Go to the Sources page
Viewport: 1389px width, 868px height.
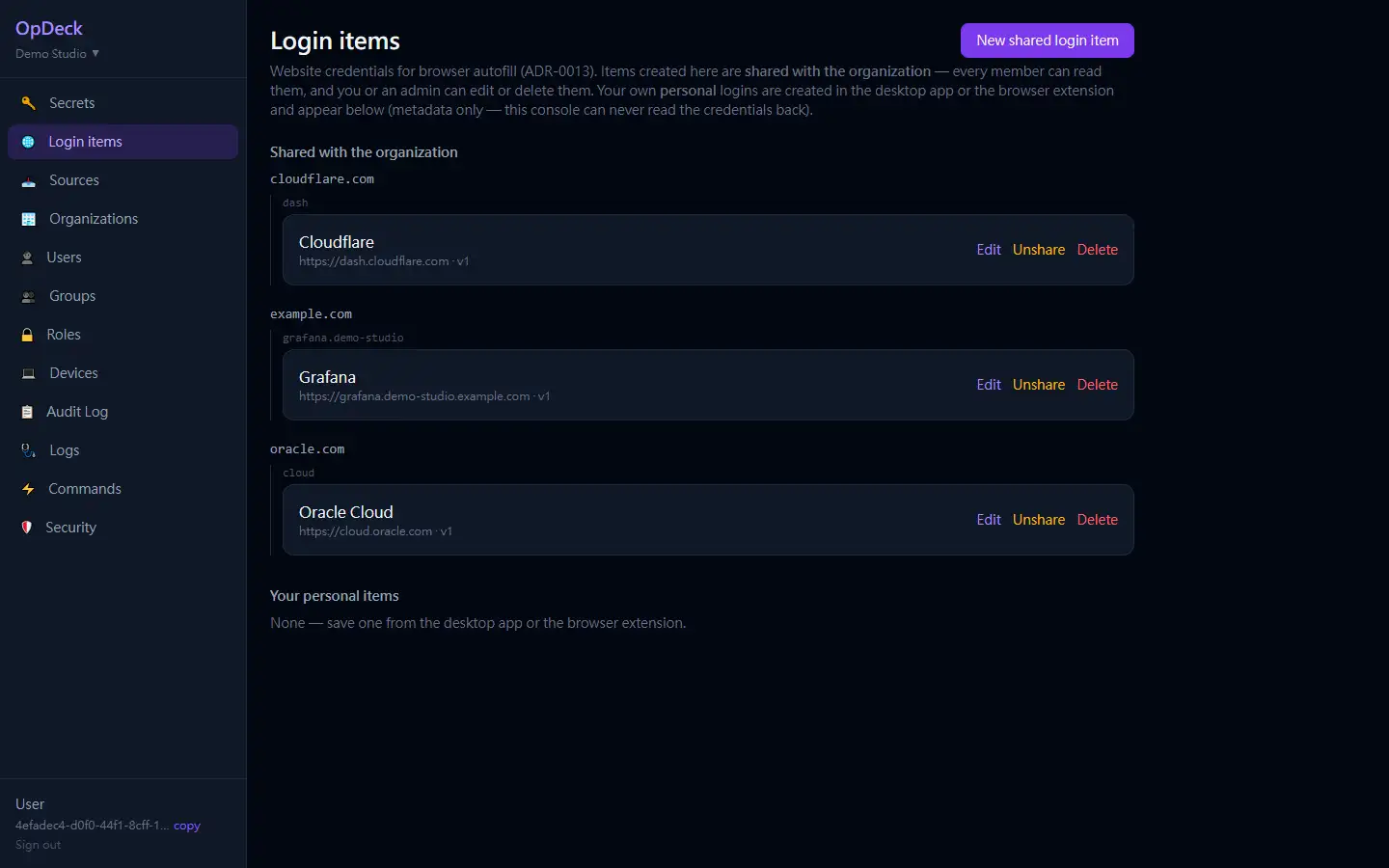(123, 180)
